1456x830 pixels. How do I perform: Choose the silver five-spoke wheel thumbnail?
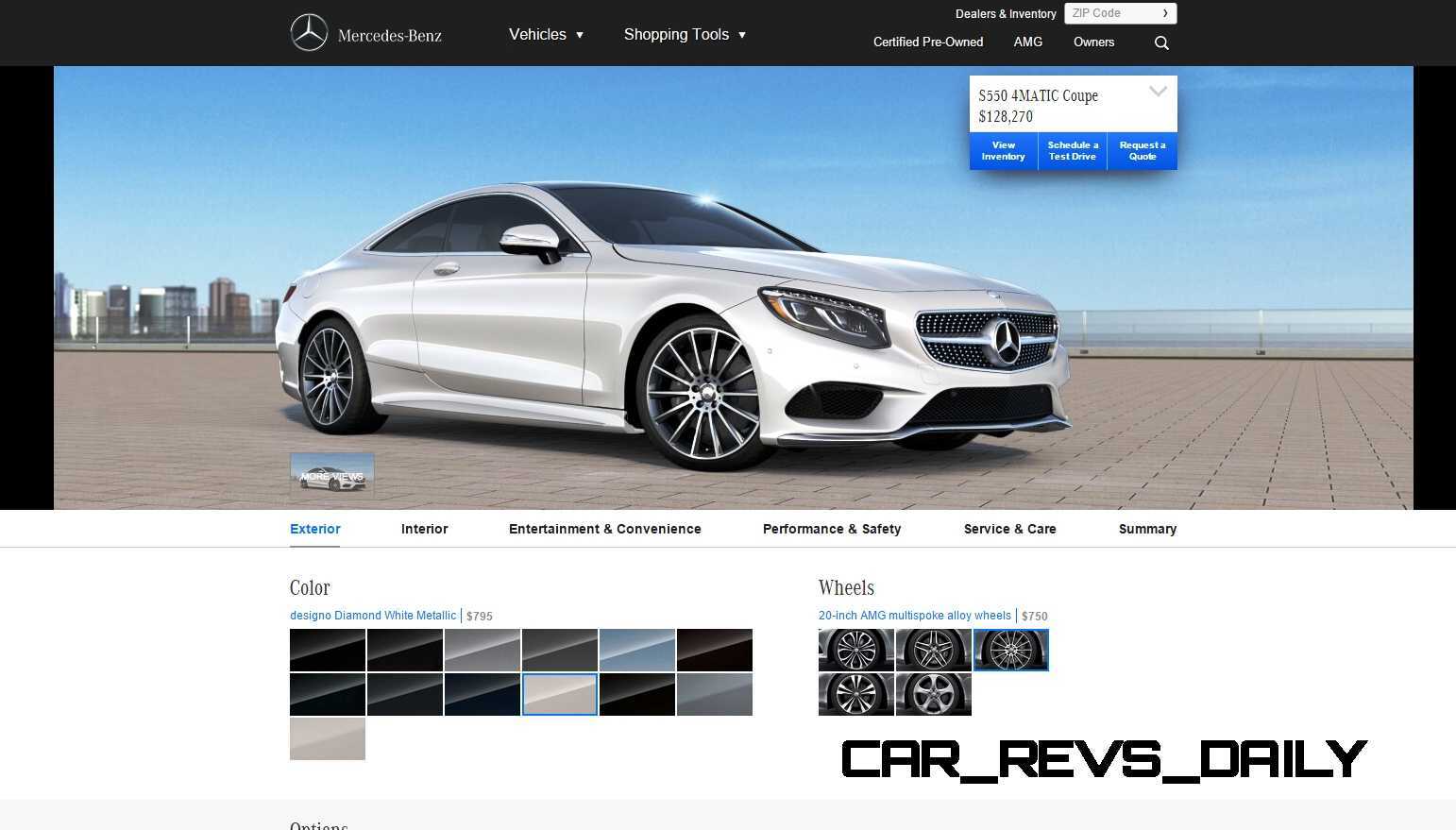934,695
